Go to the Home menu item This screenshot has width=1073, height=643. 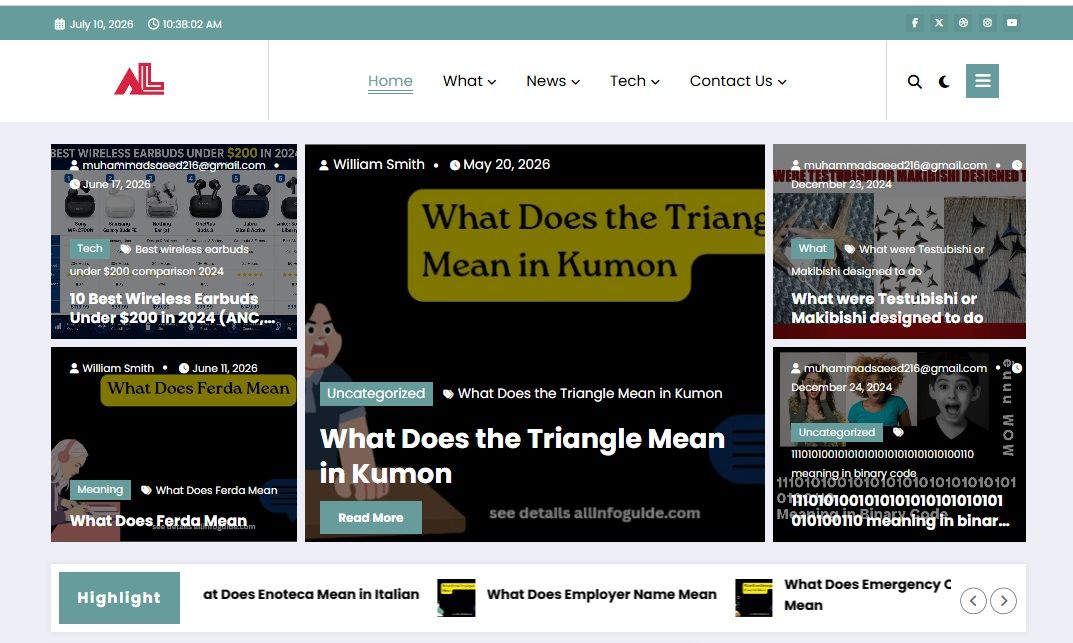[390, 81]
